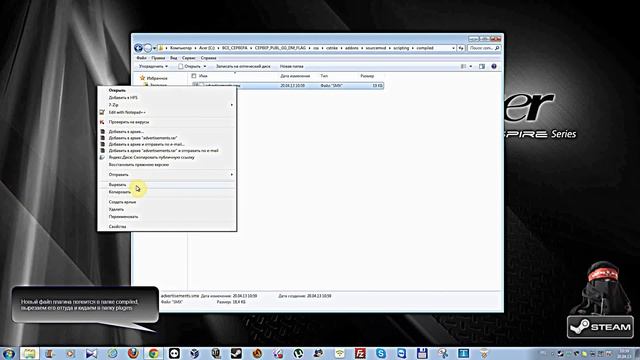
Task: Expand the Открыть button dropdown arrow
Action: 205,66
